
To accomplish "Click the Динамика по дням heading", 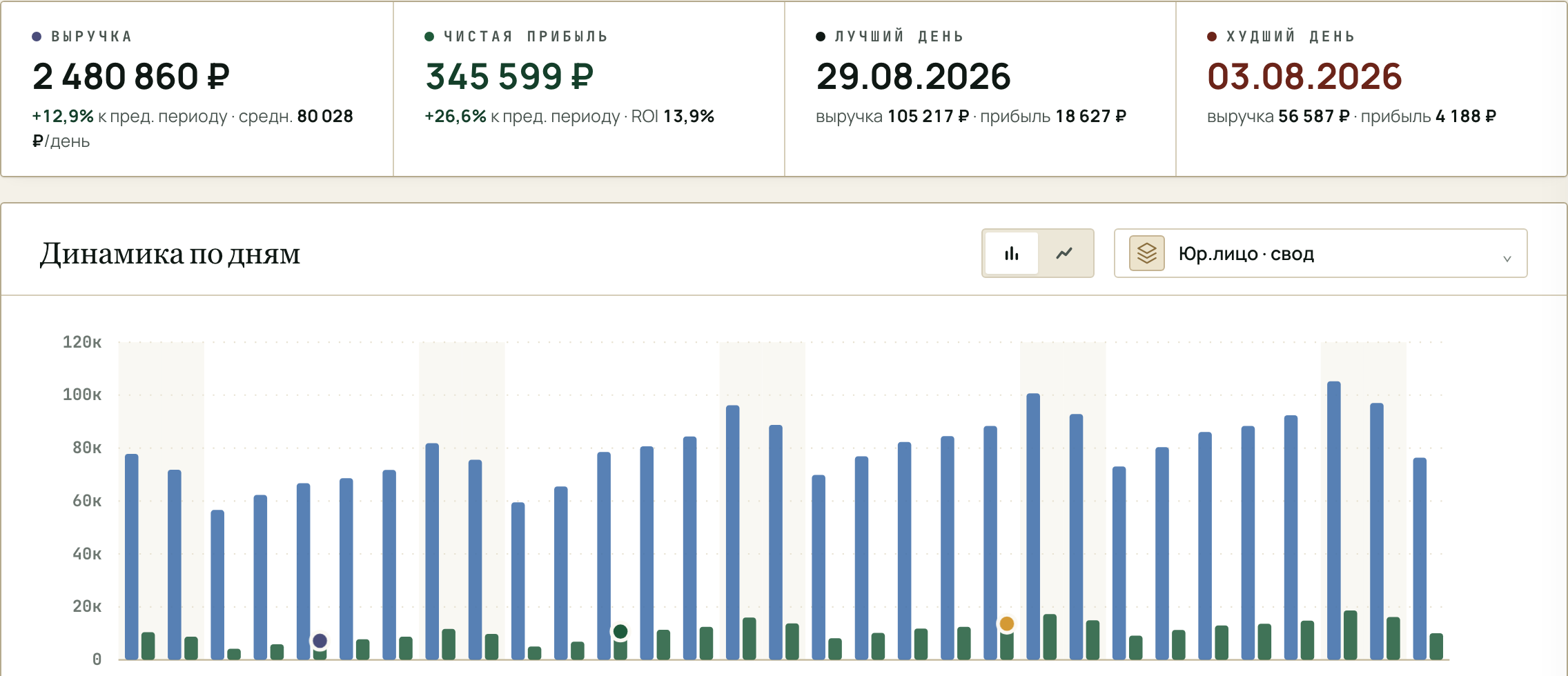I will pos(170,254).
